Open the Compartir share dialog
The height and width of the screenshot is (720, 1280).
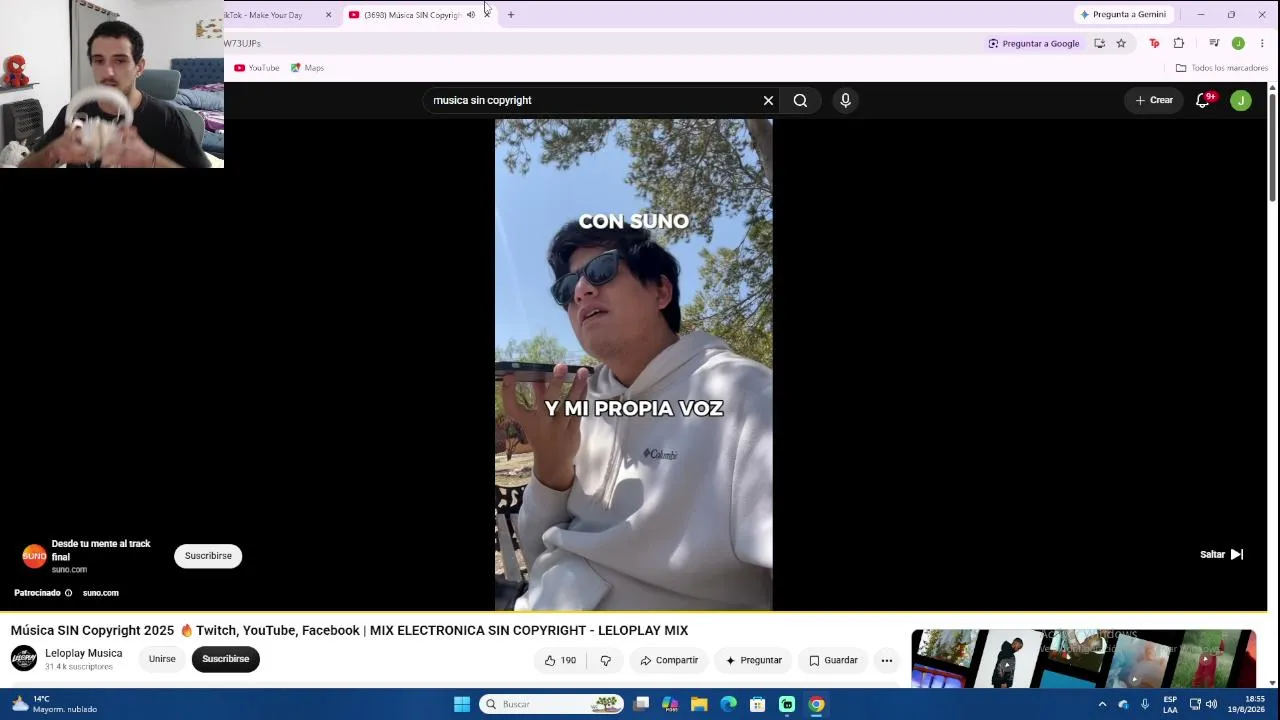[x=669, y=660]
